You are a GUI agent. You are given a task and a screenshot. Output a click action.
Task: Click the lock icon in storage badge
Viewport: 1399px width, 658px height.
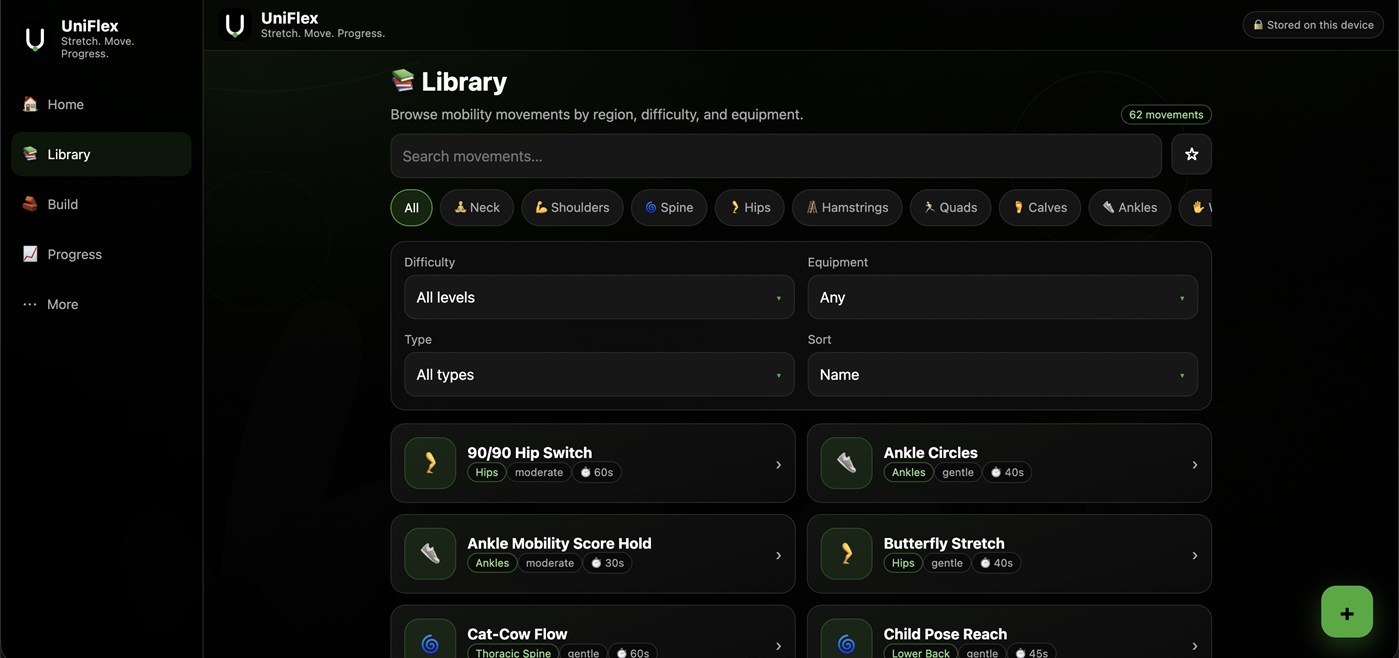[1258, 25]
